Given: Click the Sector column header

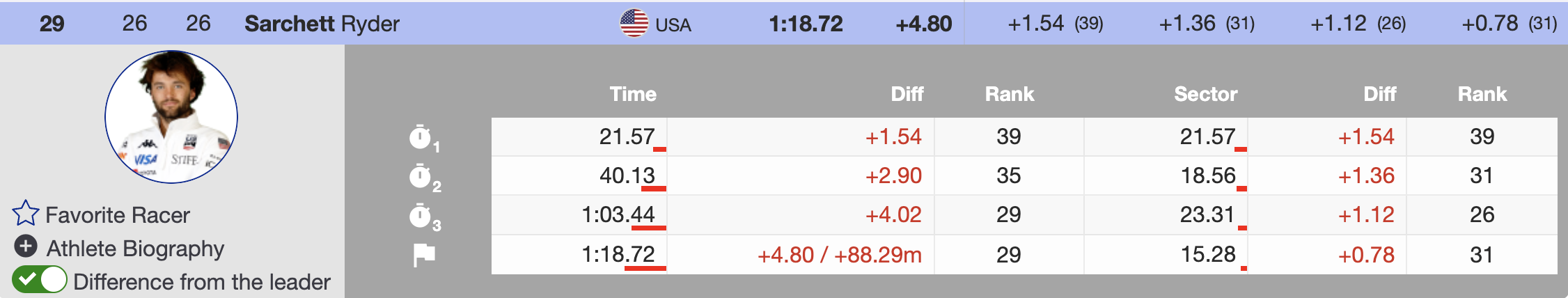Looking at the screenshot, I should (1205, 94).
